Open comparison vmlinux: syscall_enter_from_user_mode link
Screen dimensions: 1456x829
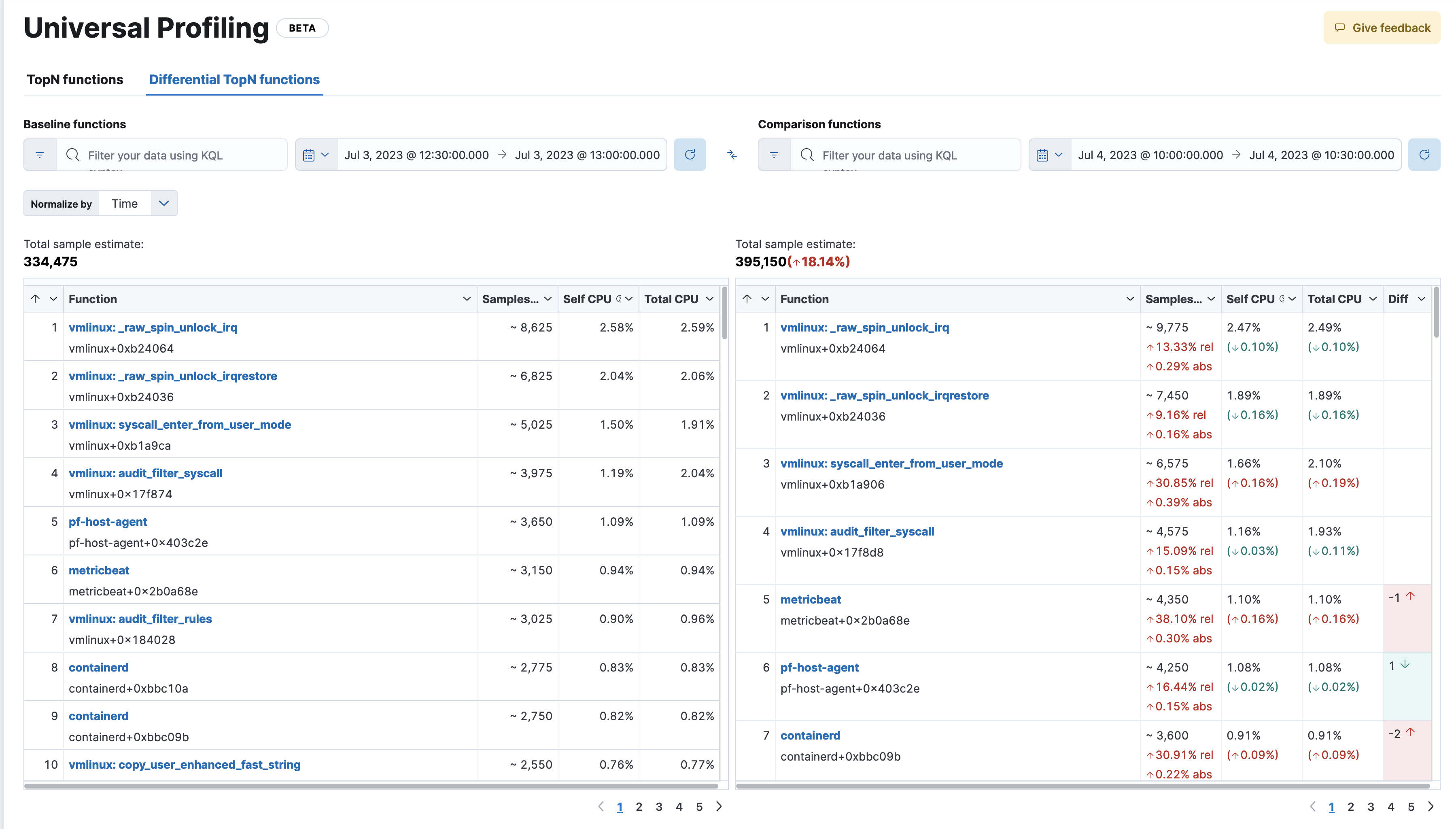(x=891, y=463)
